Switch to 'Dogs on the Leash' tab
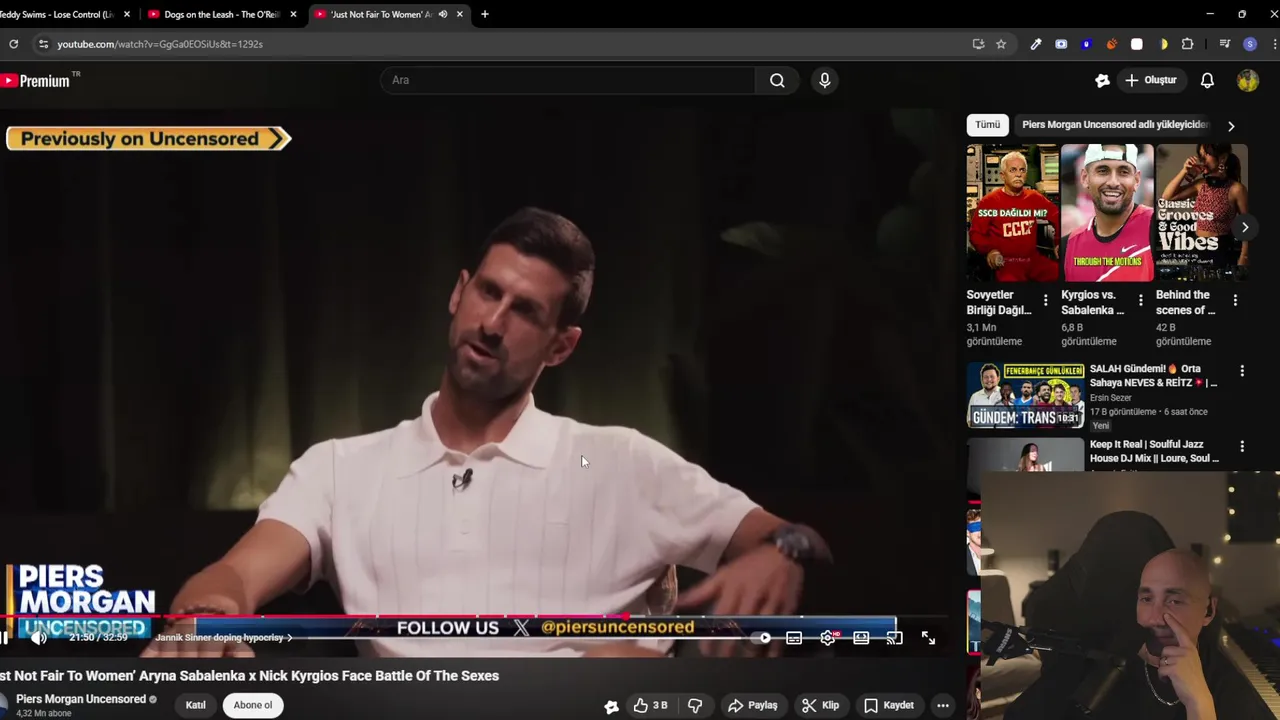The image size is (1280, 720). click(x=222, y=14)
